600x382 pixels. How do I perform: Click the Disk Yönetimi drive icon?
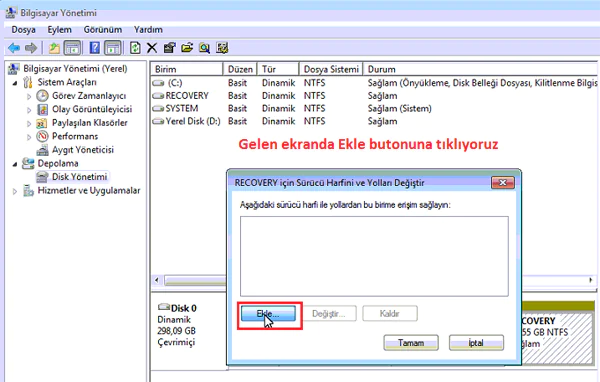pyautogui.click(x=42, y=177)
